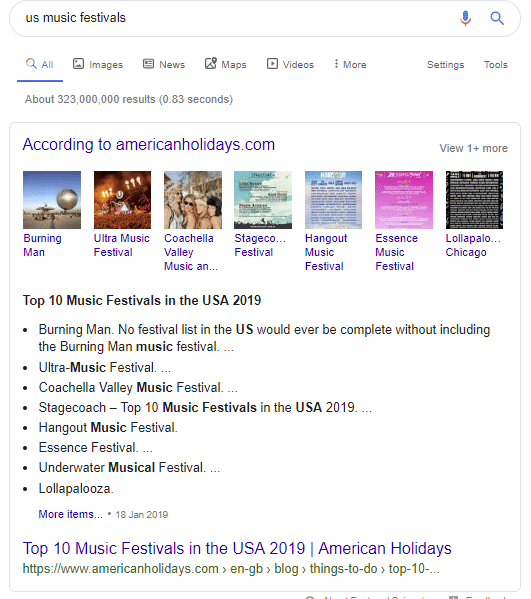Click the 'Coachella Valley Music Festival.' list item
This screenshot has height=599, width=531.
pyautogui.click(x=138, y=388)
